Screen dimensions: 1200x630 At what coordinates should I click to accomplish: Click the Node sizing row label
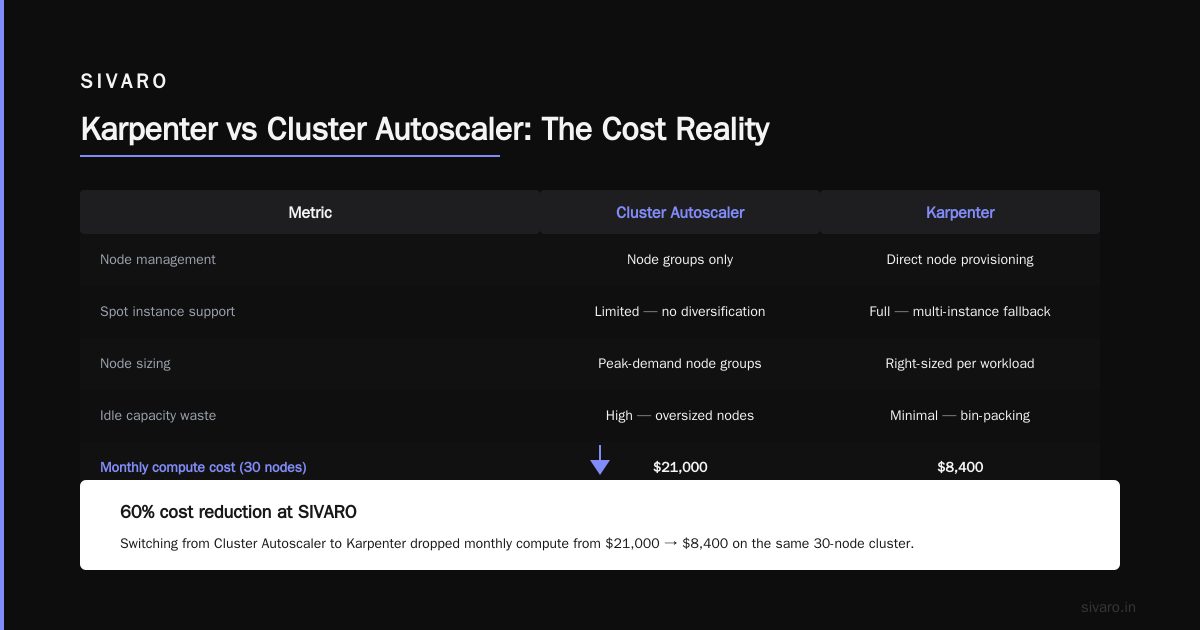coord(135,363)
